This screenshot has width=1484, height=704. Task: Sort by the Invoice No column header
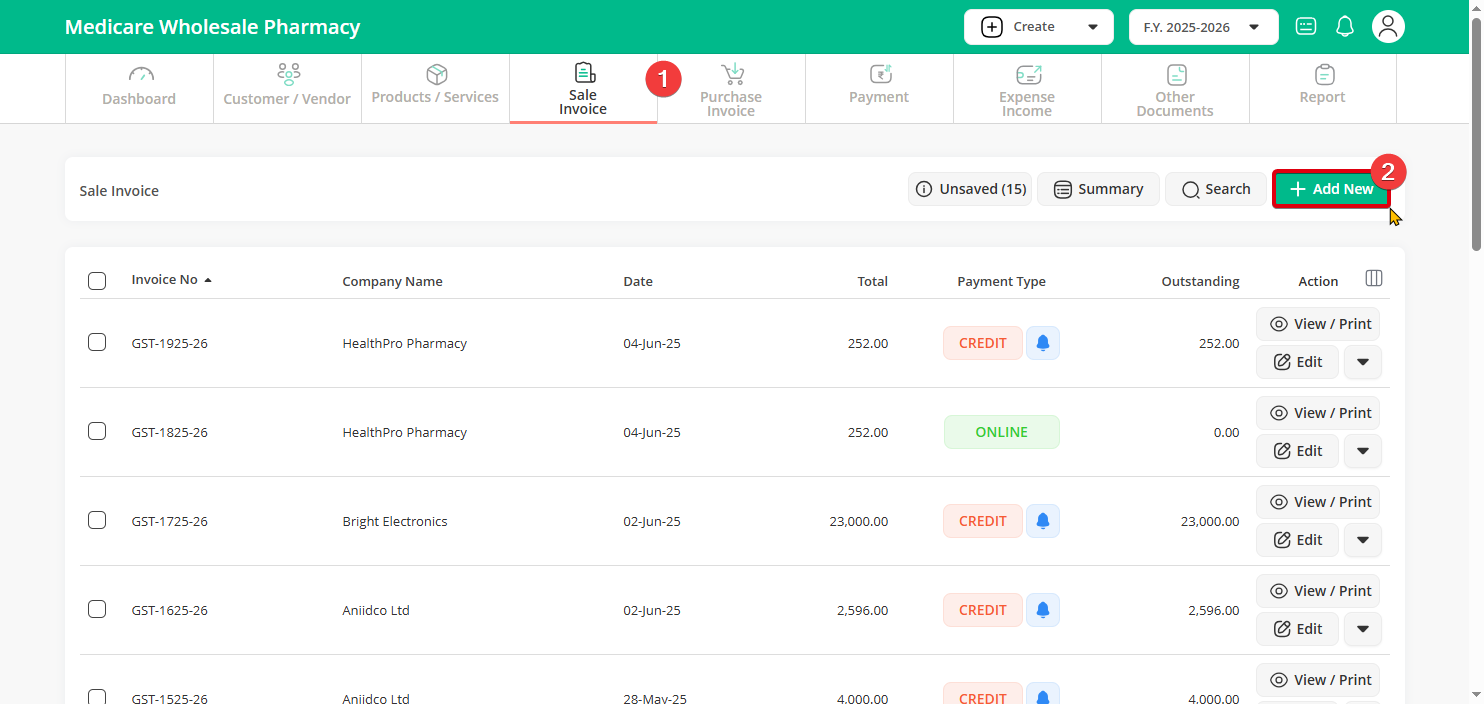point(165,280)
